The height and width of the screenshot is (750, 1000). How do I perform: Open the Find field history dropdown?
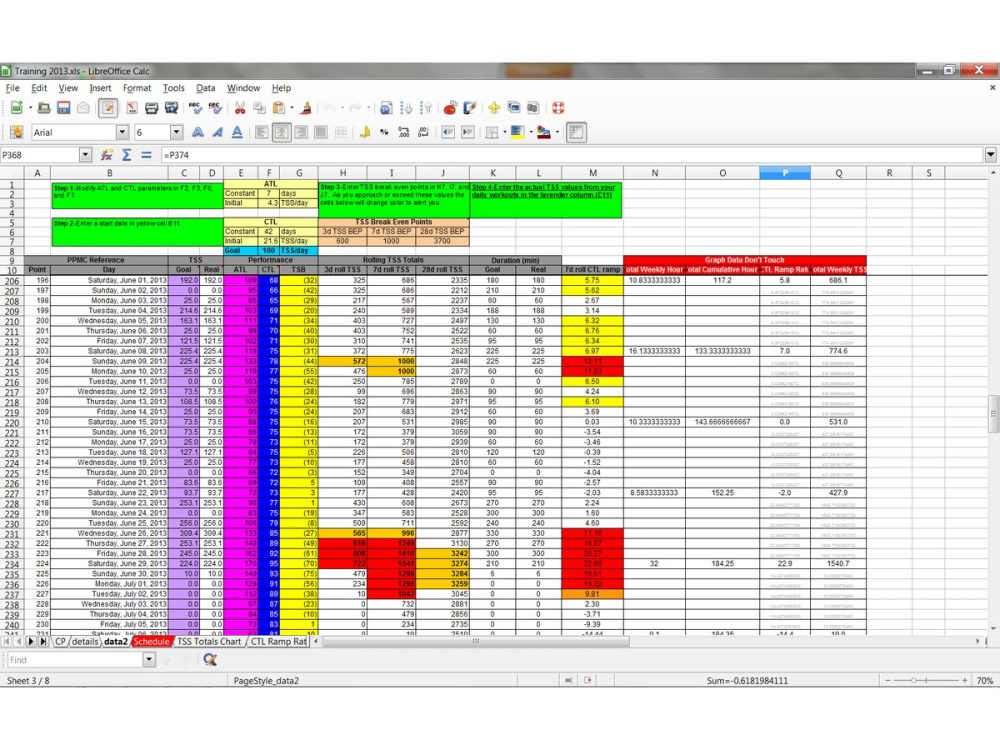coord(149,659)
